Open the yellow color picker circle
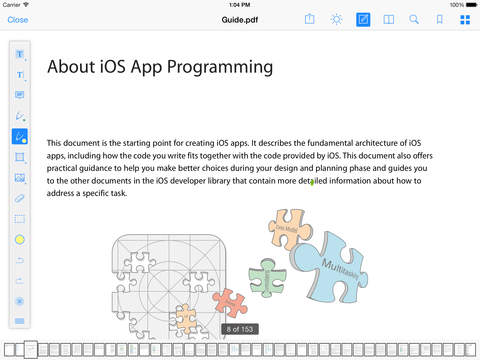The image size is (480, 360). [x=20, y=239]
